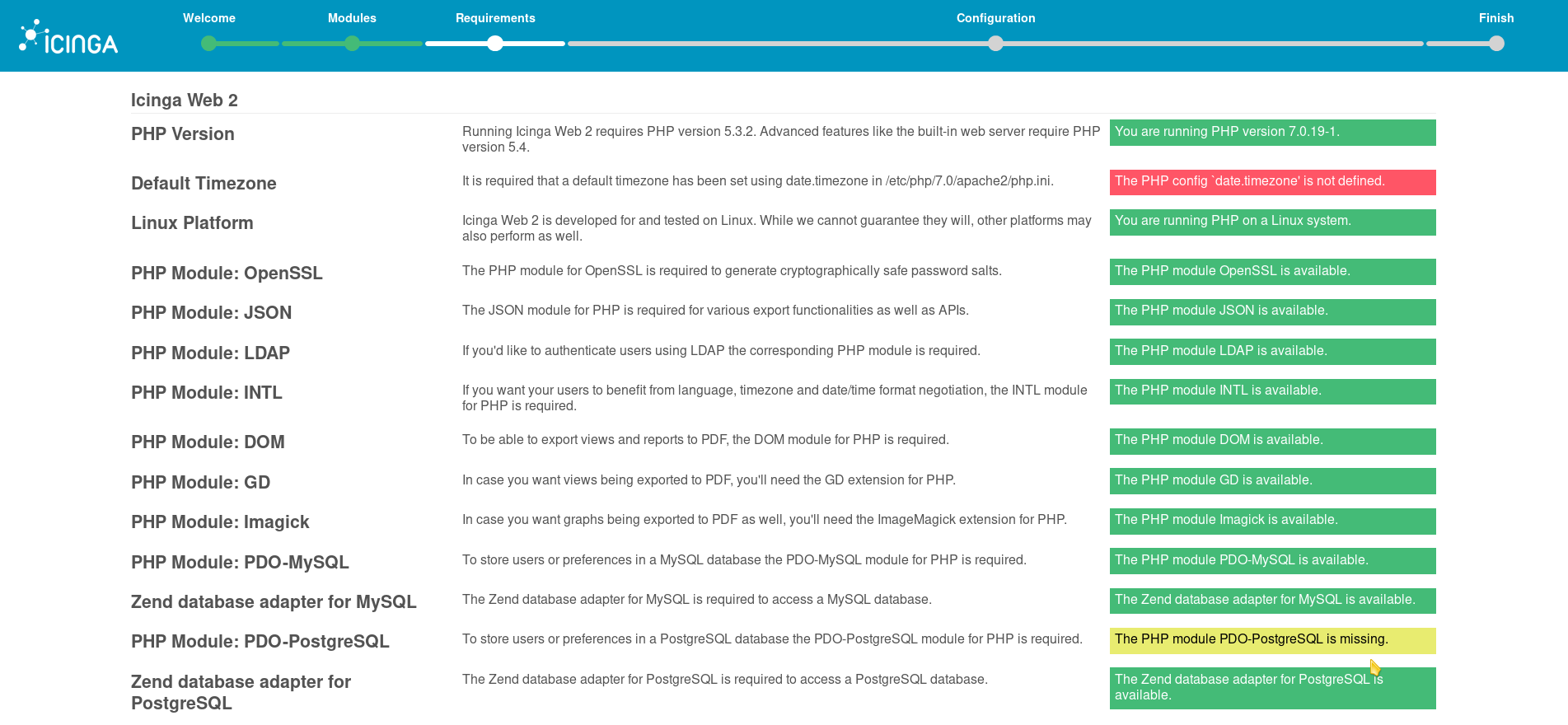This screenshot has width=1568, height=725.
Task: Select the Welcome step circle
Action: point(209,44)
